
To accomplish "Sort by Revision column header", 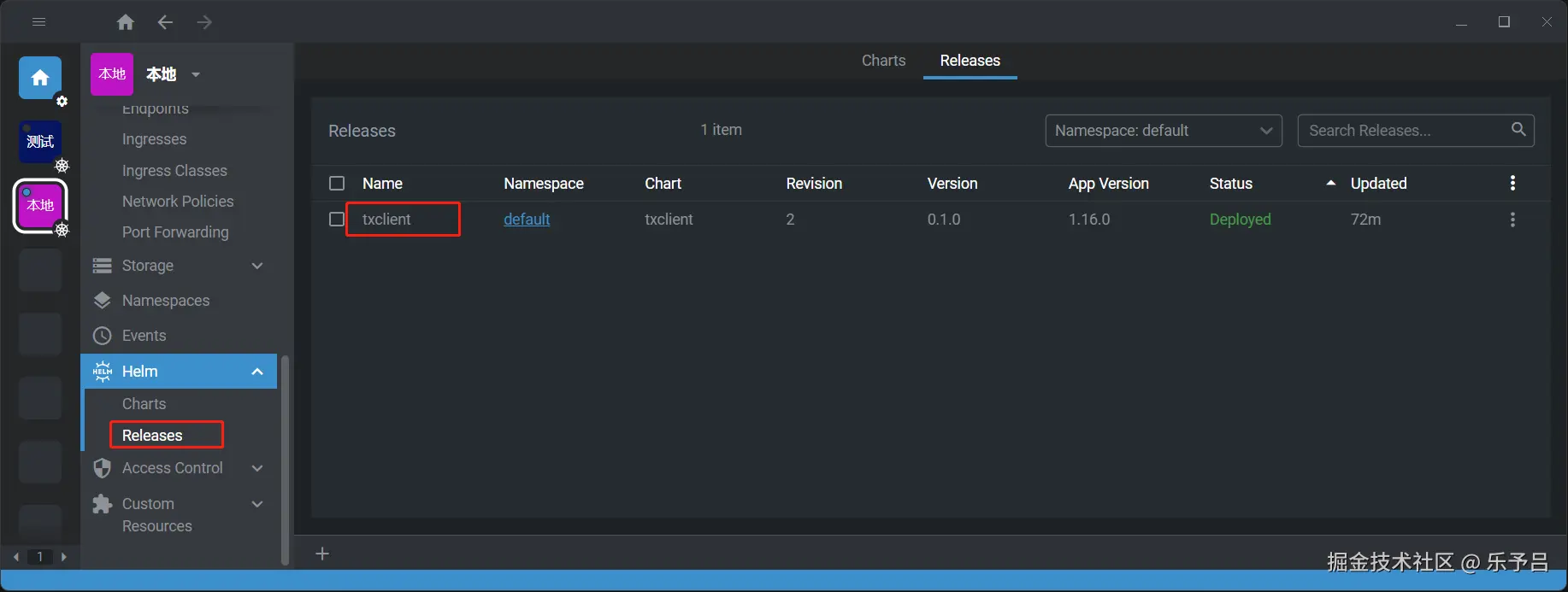I will (x=814, y=184).
